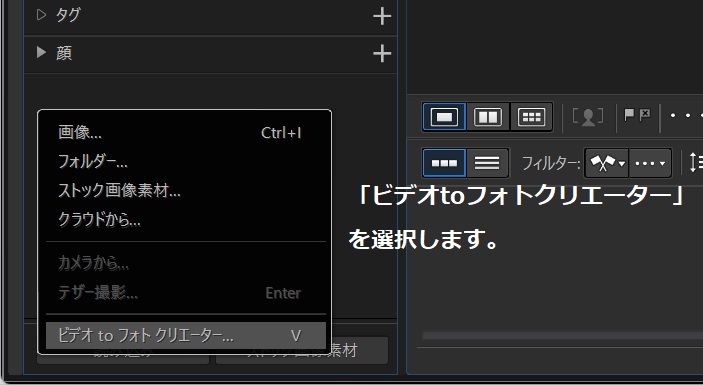This screenshot has width=703, height=385.
Task: Select list browser mode
Action: pyautogui.click(x=487, y=163)
